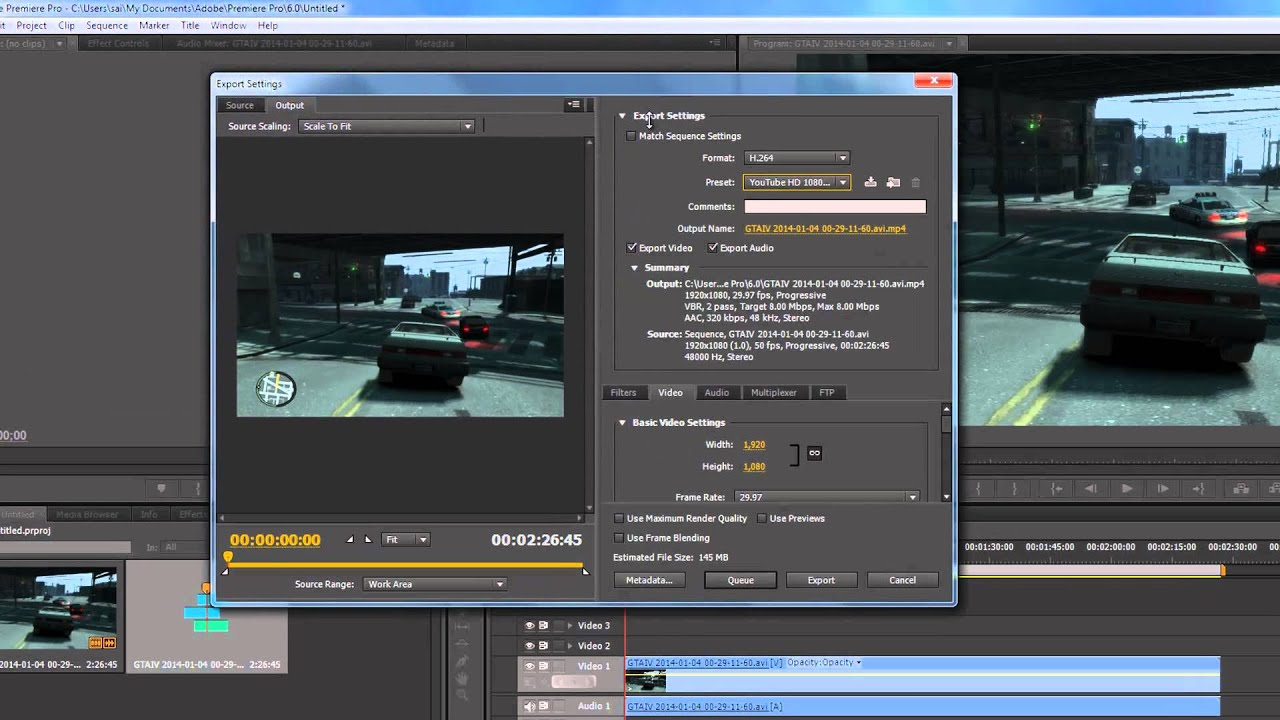
Task: Open the Format dropdown showing H.264
Action: (797, 158)
